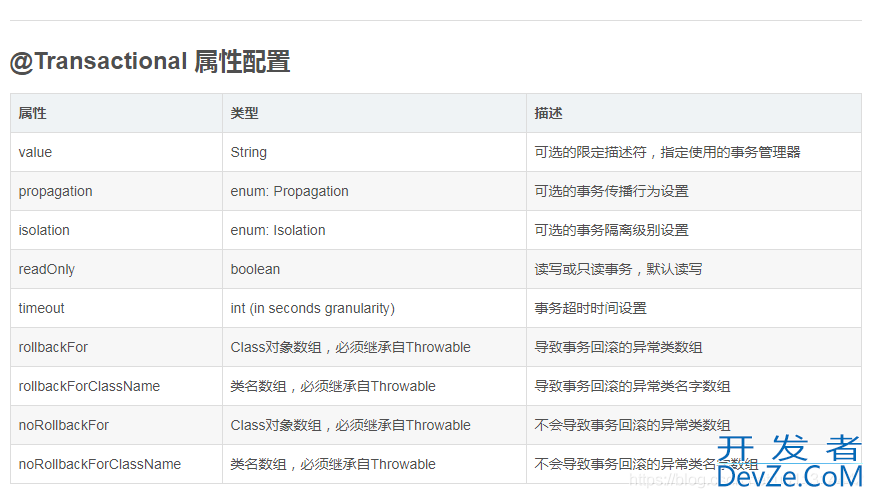
Task: Click the int (in seconds granularity) cell
Action: [x=312, y=308]
